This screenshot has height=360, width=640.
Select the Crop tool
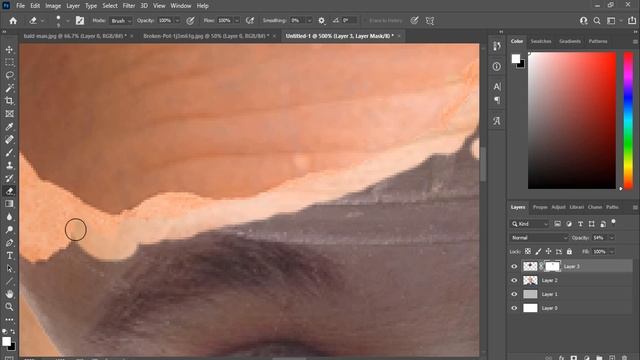pyautogui.click(x=9, y=101)
